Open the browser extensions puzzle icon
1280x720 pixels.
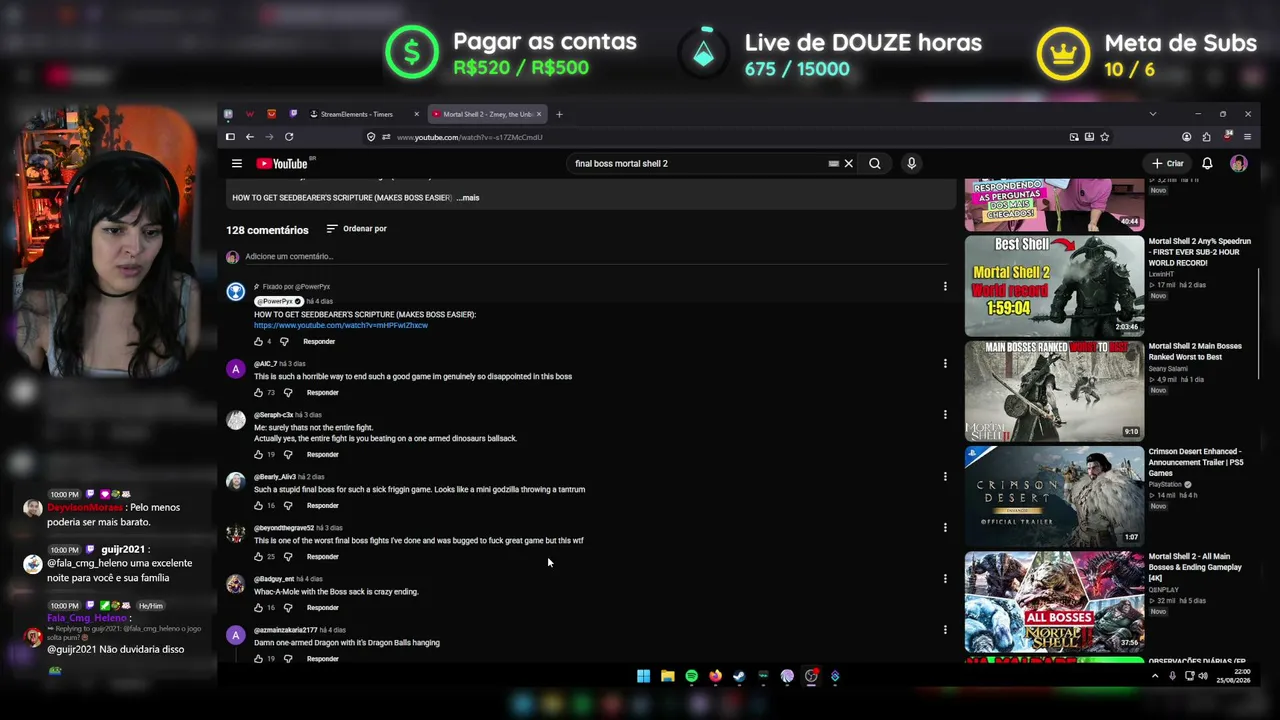[1206, 137]
